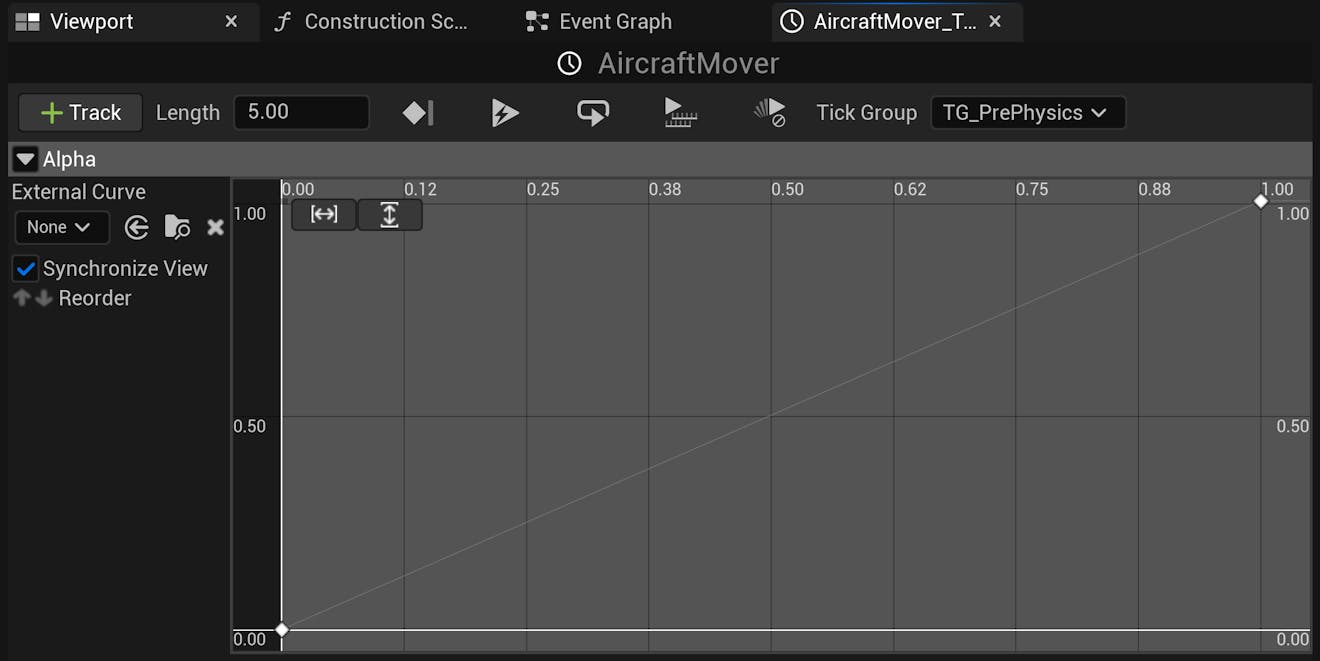Toggle Loop for the timeline
Screen dimensions: 1320x661
(593, 113)
